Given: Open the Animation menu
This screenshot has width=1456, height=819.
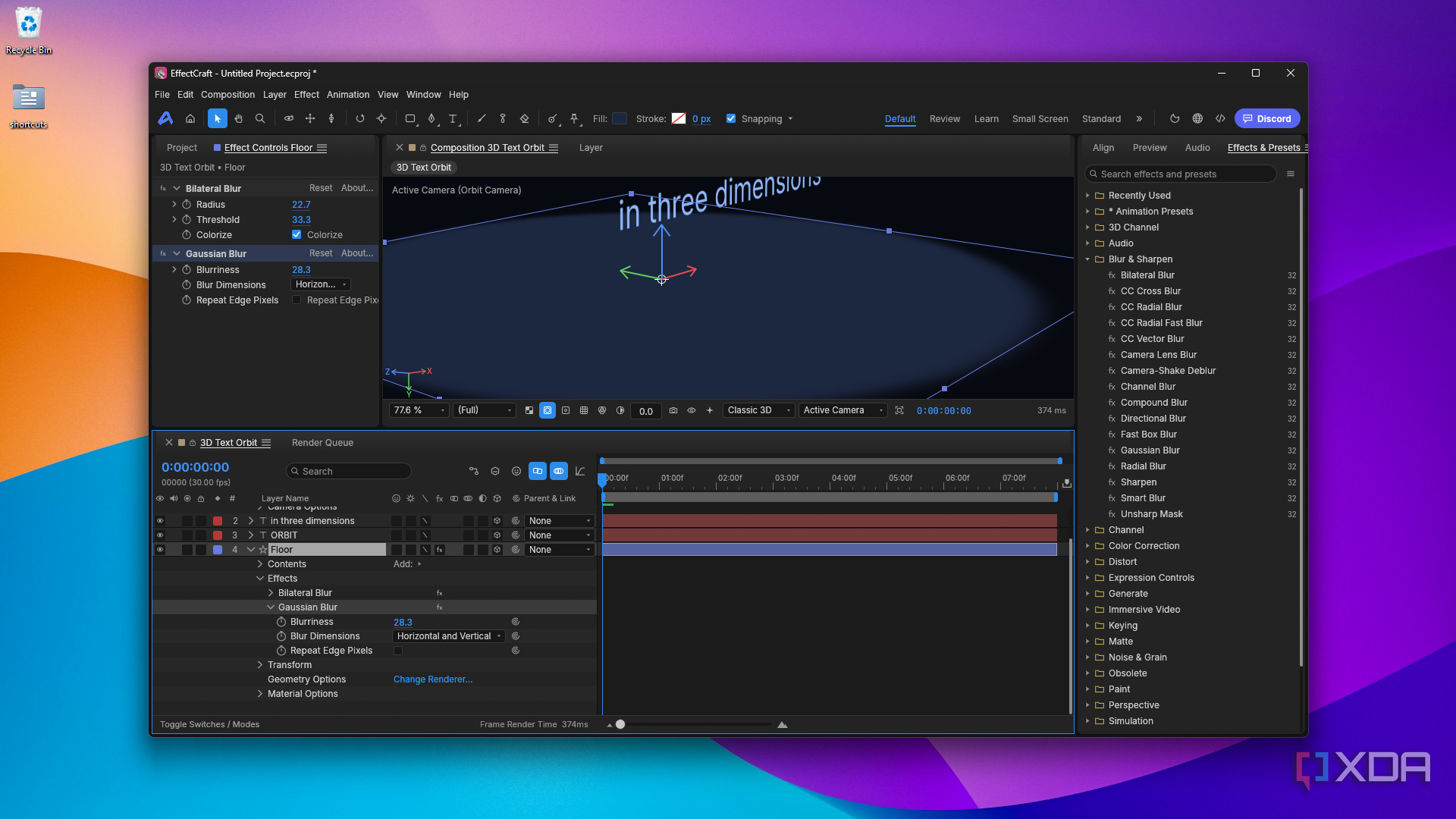Looking at the screenshot, I should coord(348,95).
